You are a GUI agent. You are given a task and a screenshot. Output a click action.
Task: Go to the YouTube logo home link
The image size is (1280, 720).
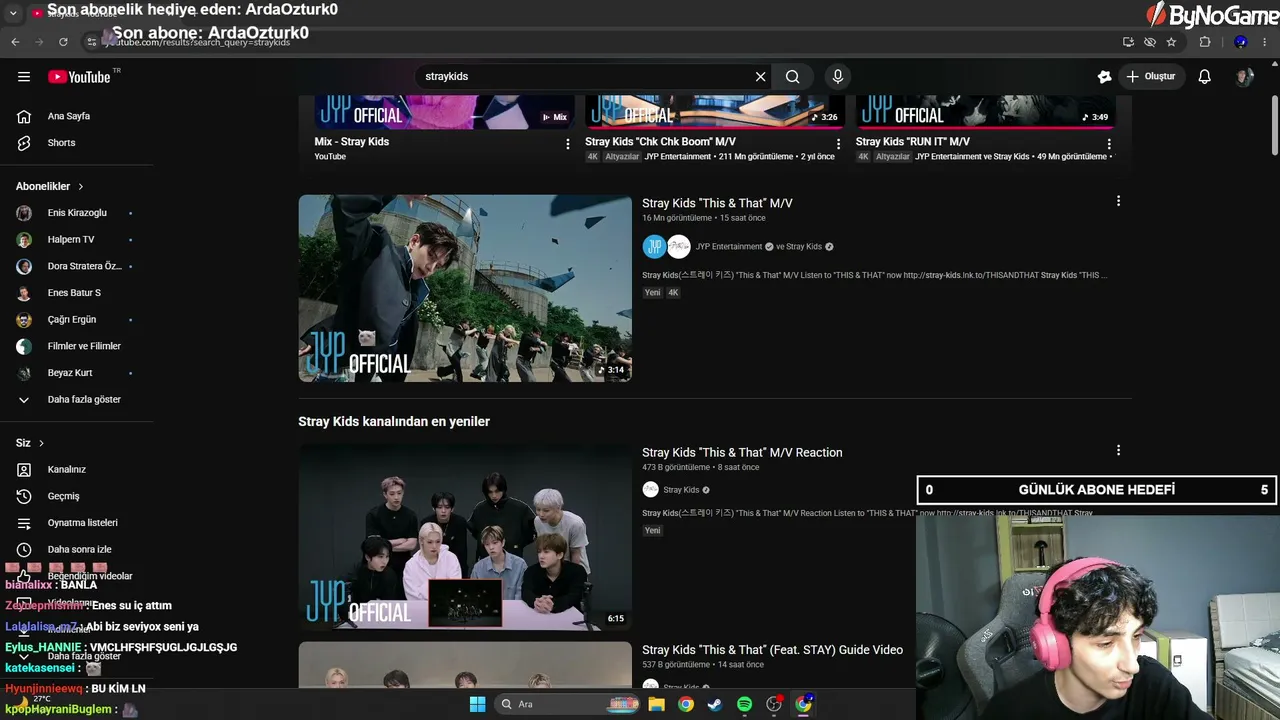(x=79, y=77)
